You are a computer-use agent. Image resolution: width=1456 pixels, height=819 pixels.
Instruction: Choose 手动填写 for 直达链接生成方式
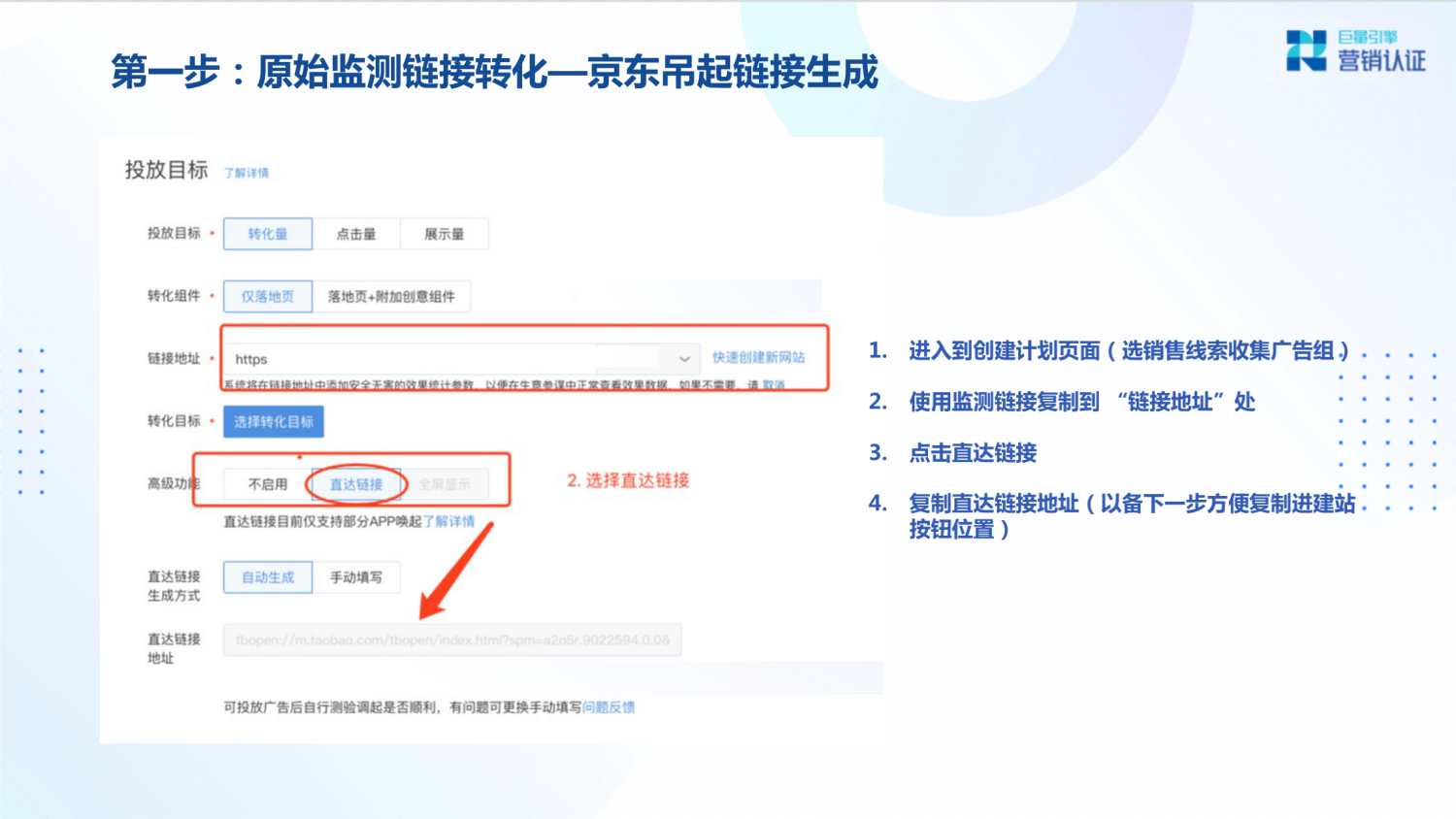(356, 577)
